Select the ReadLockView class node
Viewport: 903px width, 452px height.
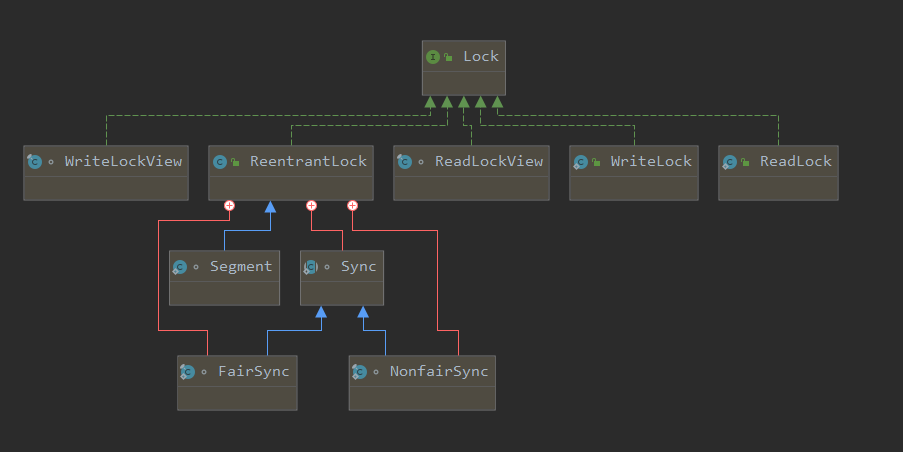(471, 173)
